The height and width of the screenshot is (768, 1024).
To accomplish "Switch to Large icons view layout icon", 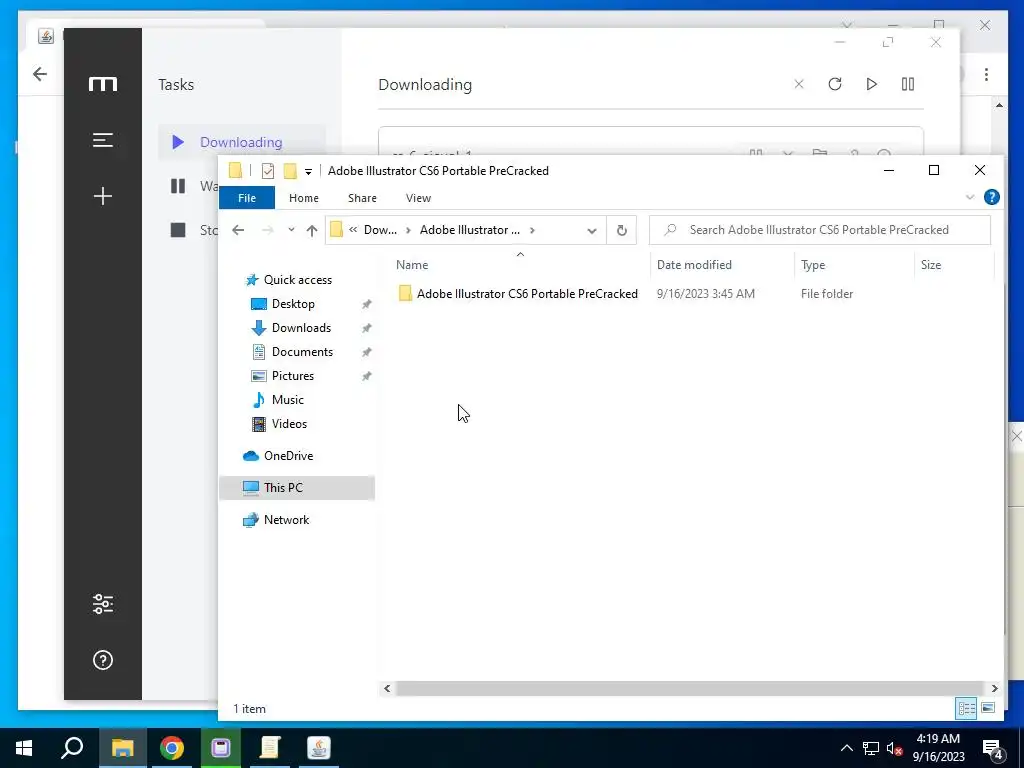I will coord(988,708).
